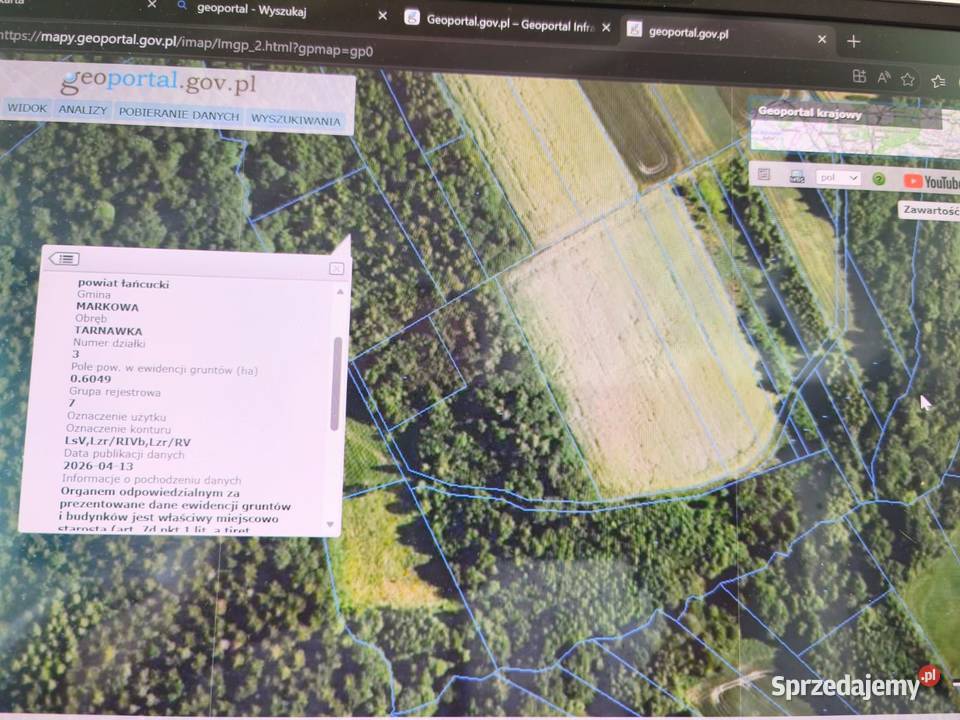Open the WYSZUKIWANIA menu
960x720 pixels.
pyautogui.click(x=296, y=120)
